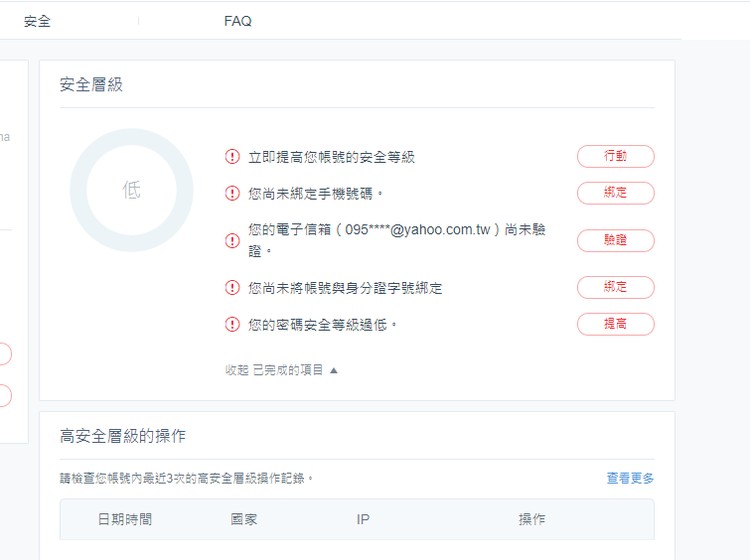Click 提高 button for password security
Viewport: 750px width, 560px height.
616,324
